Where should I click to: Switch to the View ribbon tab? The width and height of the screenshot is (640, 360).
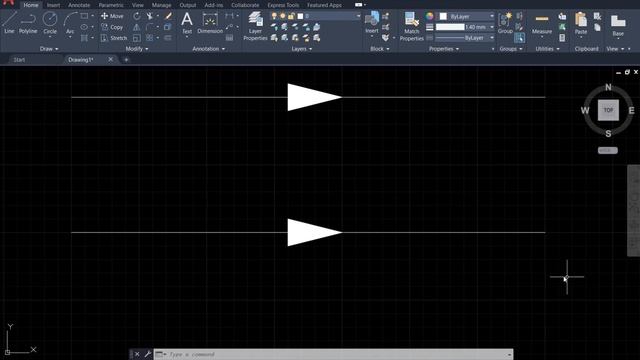[x=138, y=5]
